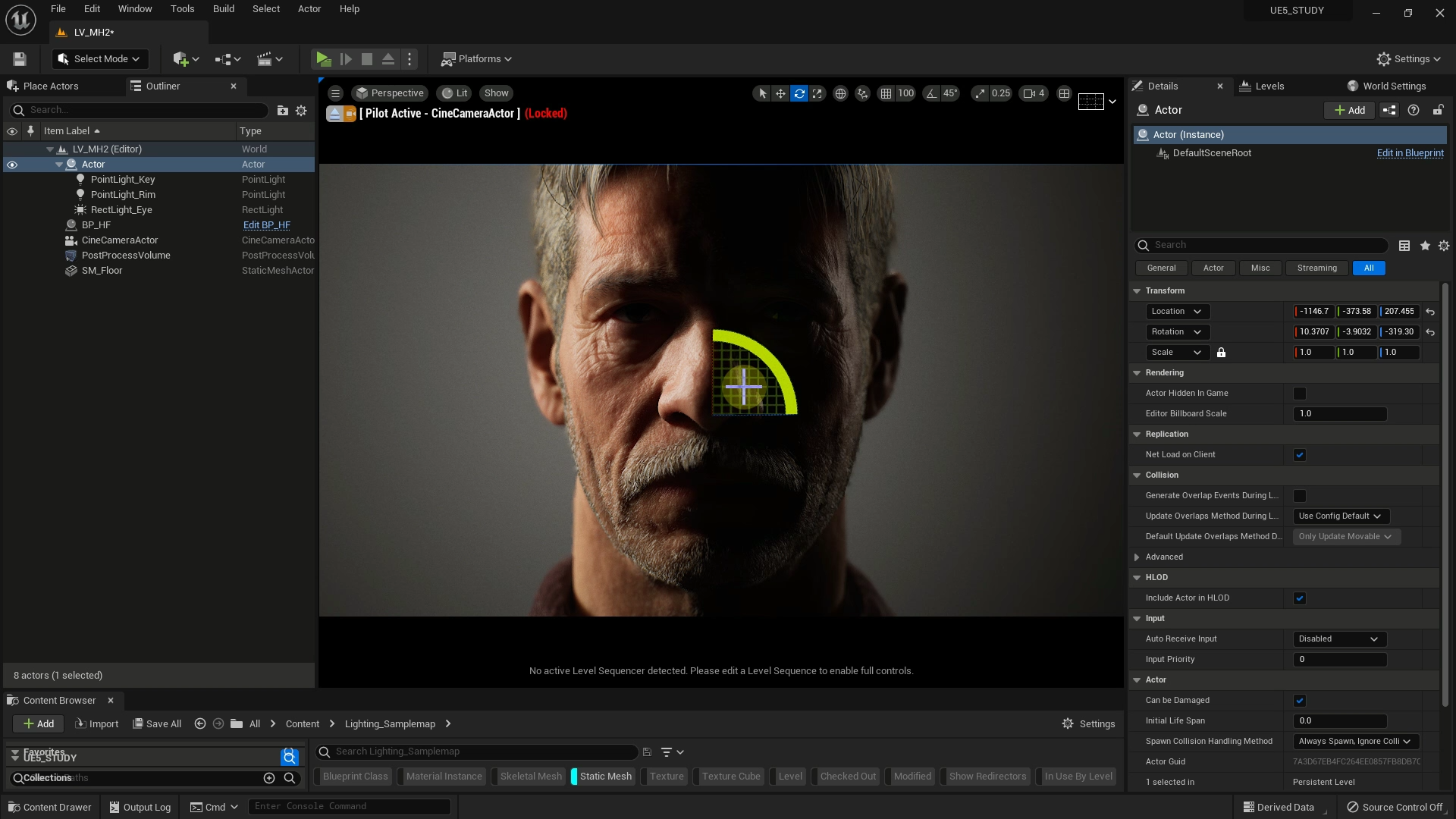Open the Outliner settings gear
Viewport: 1456px width, 819px height.
click(301, 111)
